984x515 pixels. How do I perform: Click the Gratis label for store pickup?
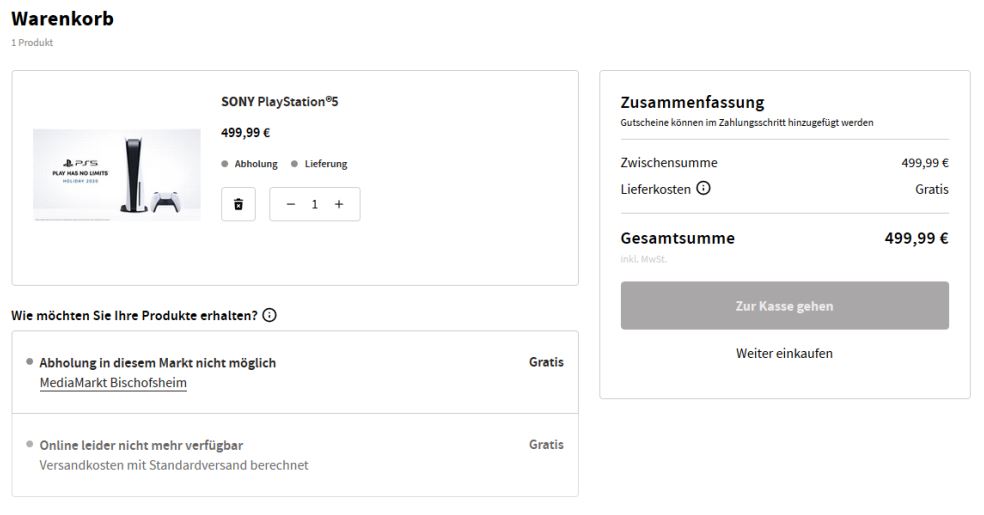pos(546,362)
